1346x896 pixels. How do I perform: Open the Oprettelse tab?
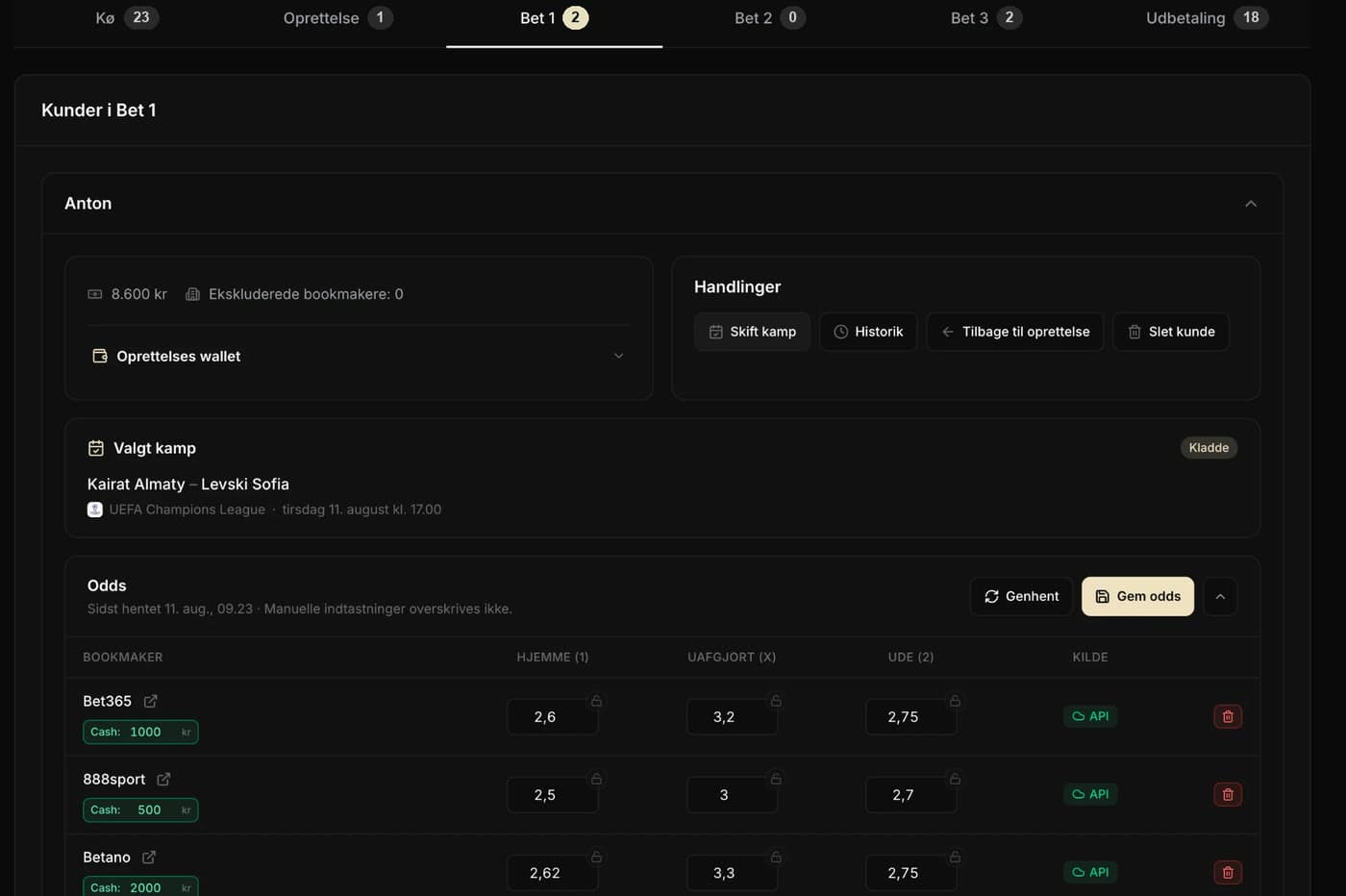[x=337, y=17]
